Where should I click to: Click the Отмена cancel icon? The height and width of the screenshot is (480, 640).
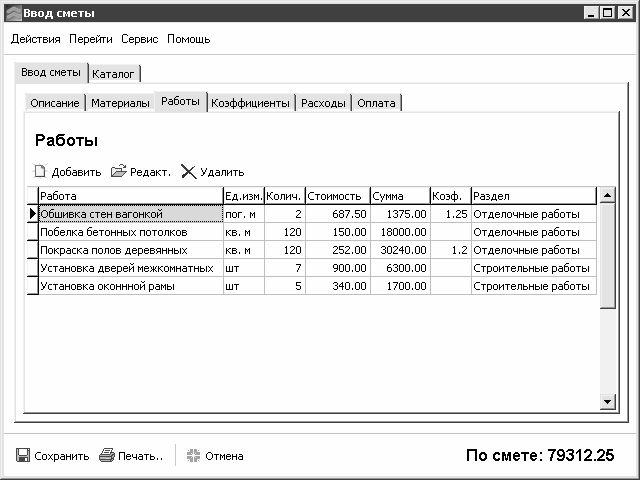click(194, 455)
